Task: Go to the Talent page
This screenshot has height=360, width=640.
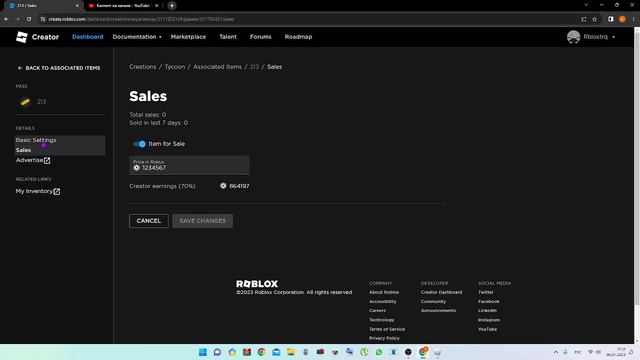Action: pos(228,37)
